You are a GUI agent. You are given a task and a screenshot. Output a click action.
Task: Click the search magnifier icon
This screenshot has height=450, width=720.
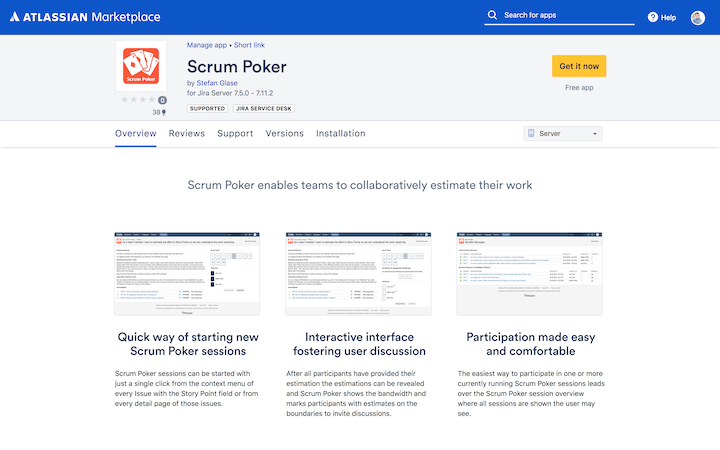492,15
